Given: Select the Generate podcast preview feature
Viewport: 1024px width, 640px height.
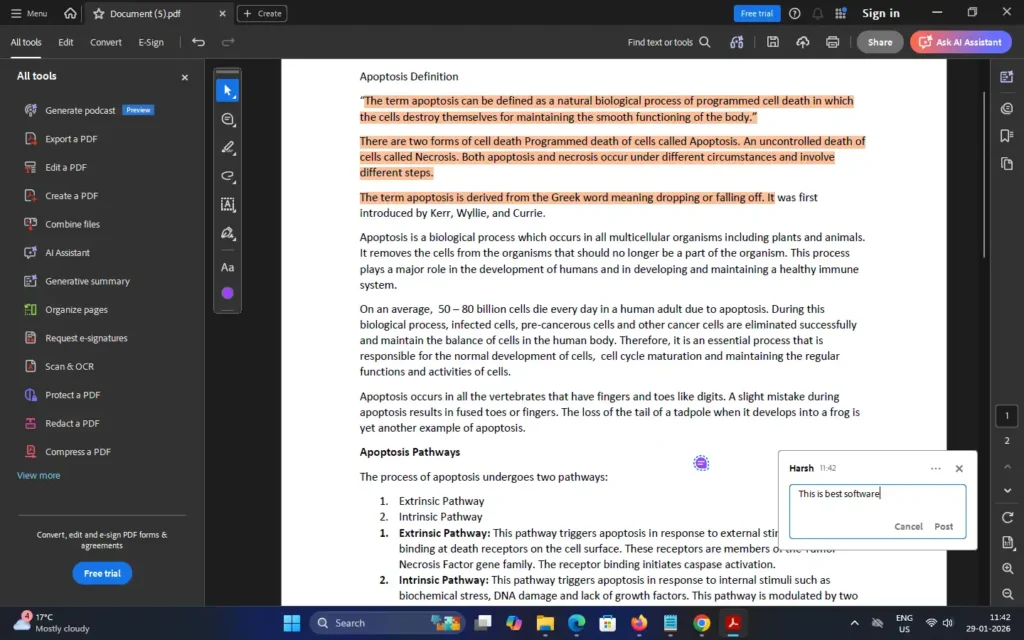Looking at the screenshot, I should (x=78, y=110).
